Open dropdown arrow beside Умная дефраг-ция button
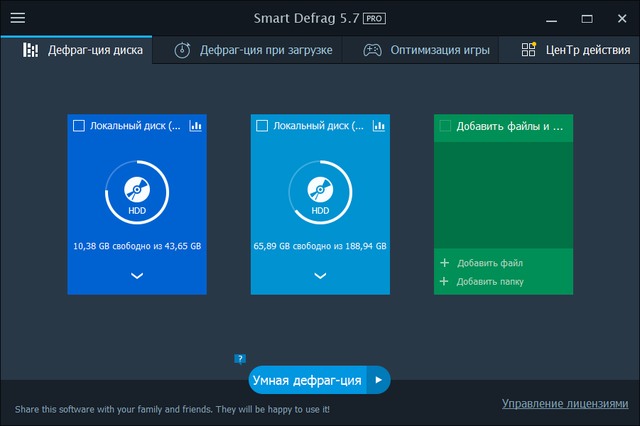The height and width of the screenshot is (426, 640). (378, 380)
